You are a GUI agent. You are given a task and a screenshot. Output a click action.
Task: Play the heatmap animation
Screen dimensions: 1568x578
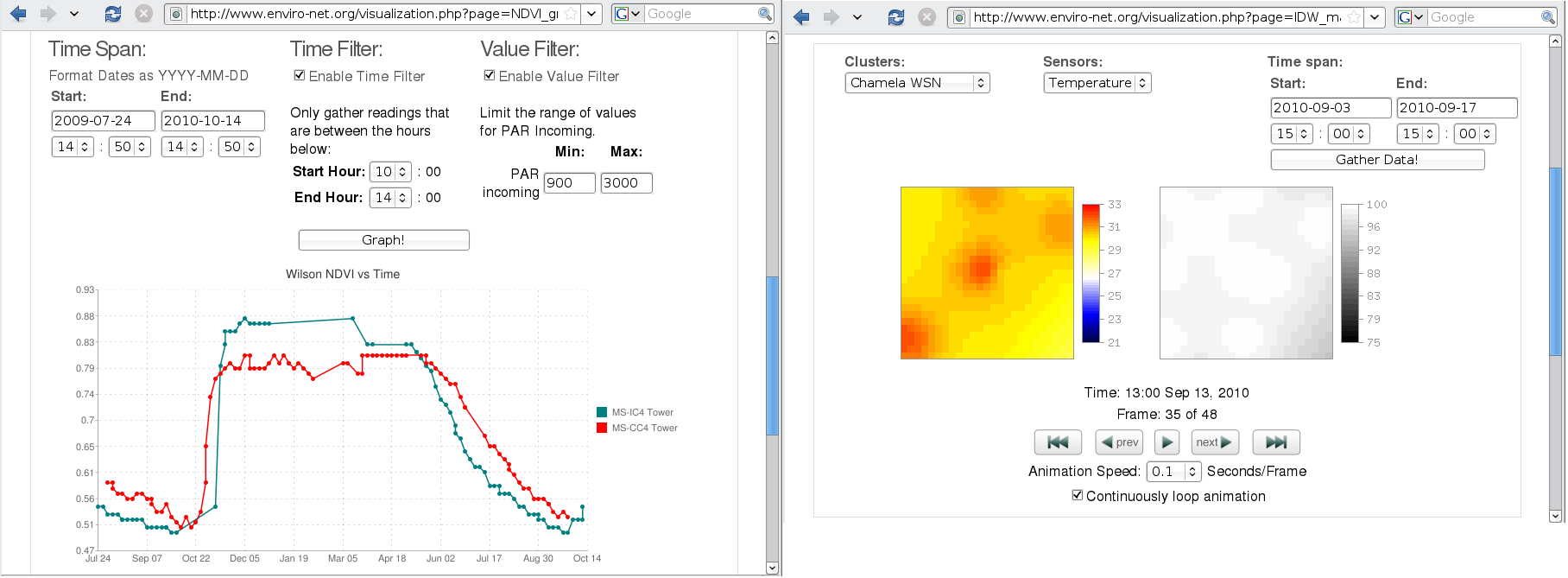point(1167,442)
